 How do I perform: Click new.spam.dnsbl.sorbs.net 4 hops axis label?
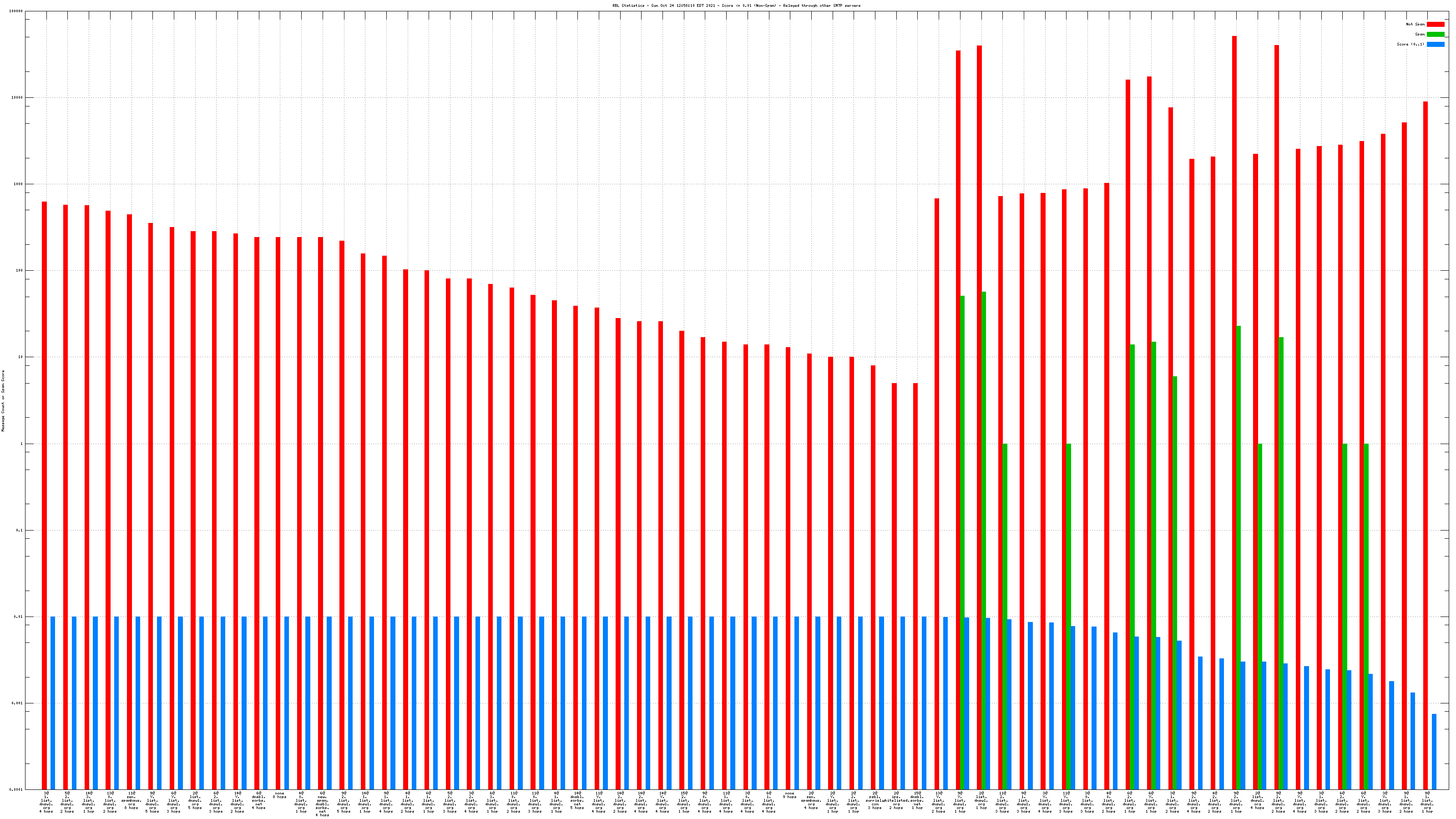pos(322,804)
